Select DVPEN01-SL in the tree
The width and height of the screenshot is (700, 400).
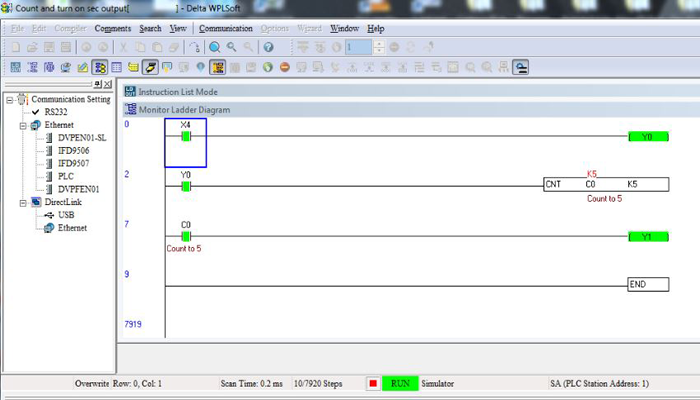click(82, 138)
